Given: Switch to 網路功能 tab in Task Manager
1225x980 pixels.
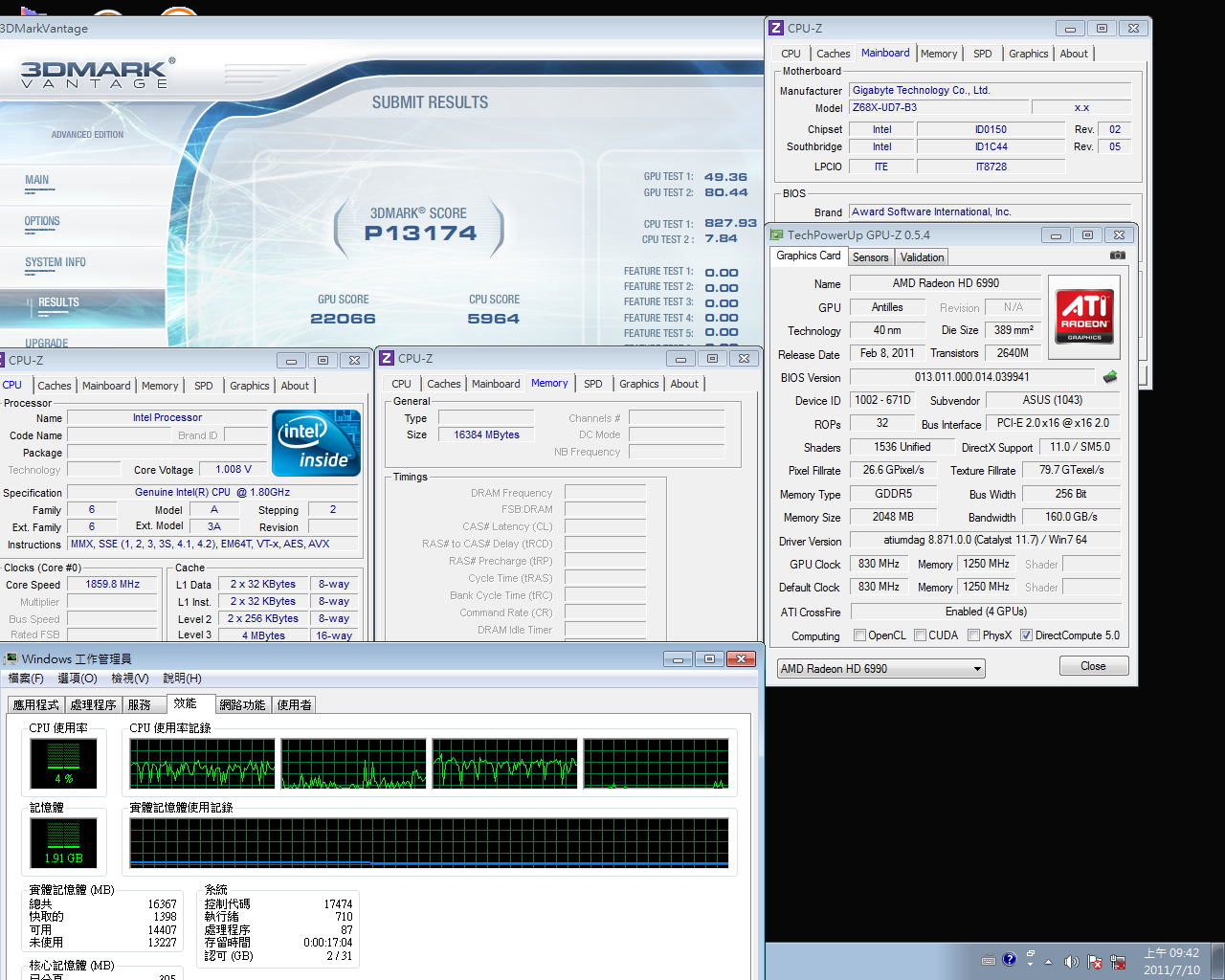Looking at the screenshot, I should click(243, 704).
